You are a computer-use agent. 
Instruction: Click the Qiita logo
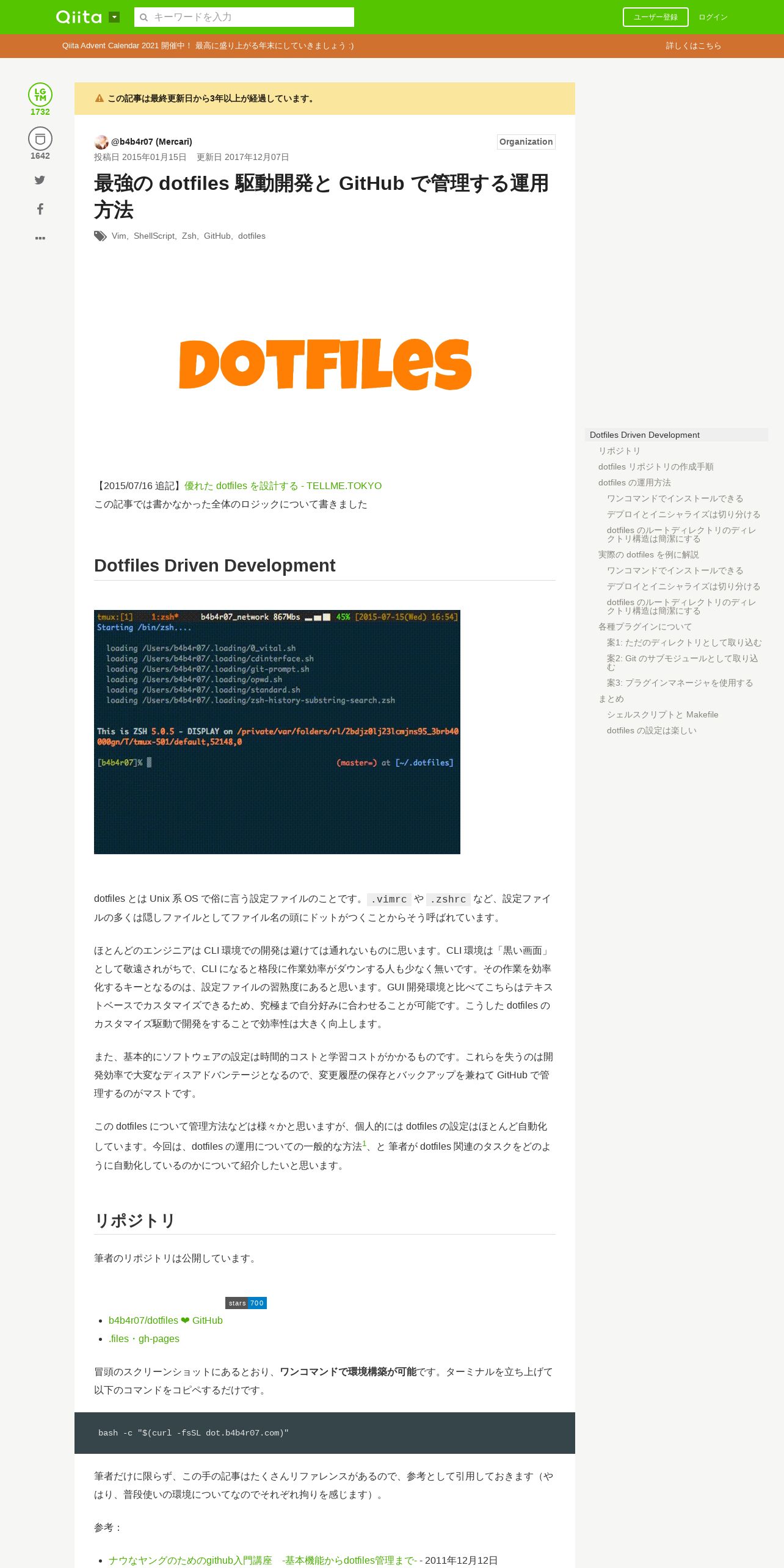79,17
